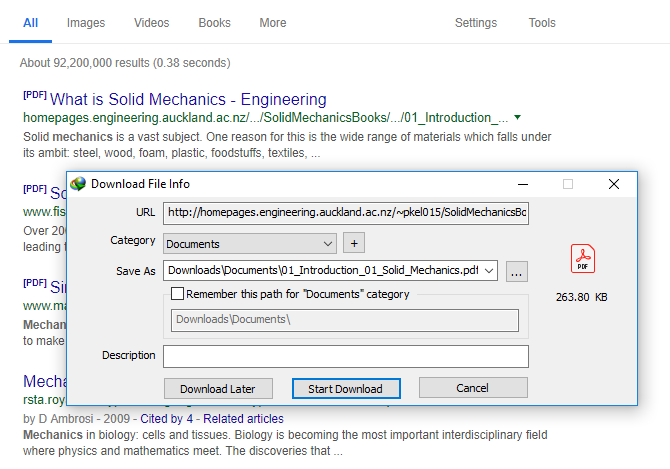Click the red PDF file icon
The image size is (670, 469).
coord(583,259)
